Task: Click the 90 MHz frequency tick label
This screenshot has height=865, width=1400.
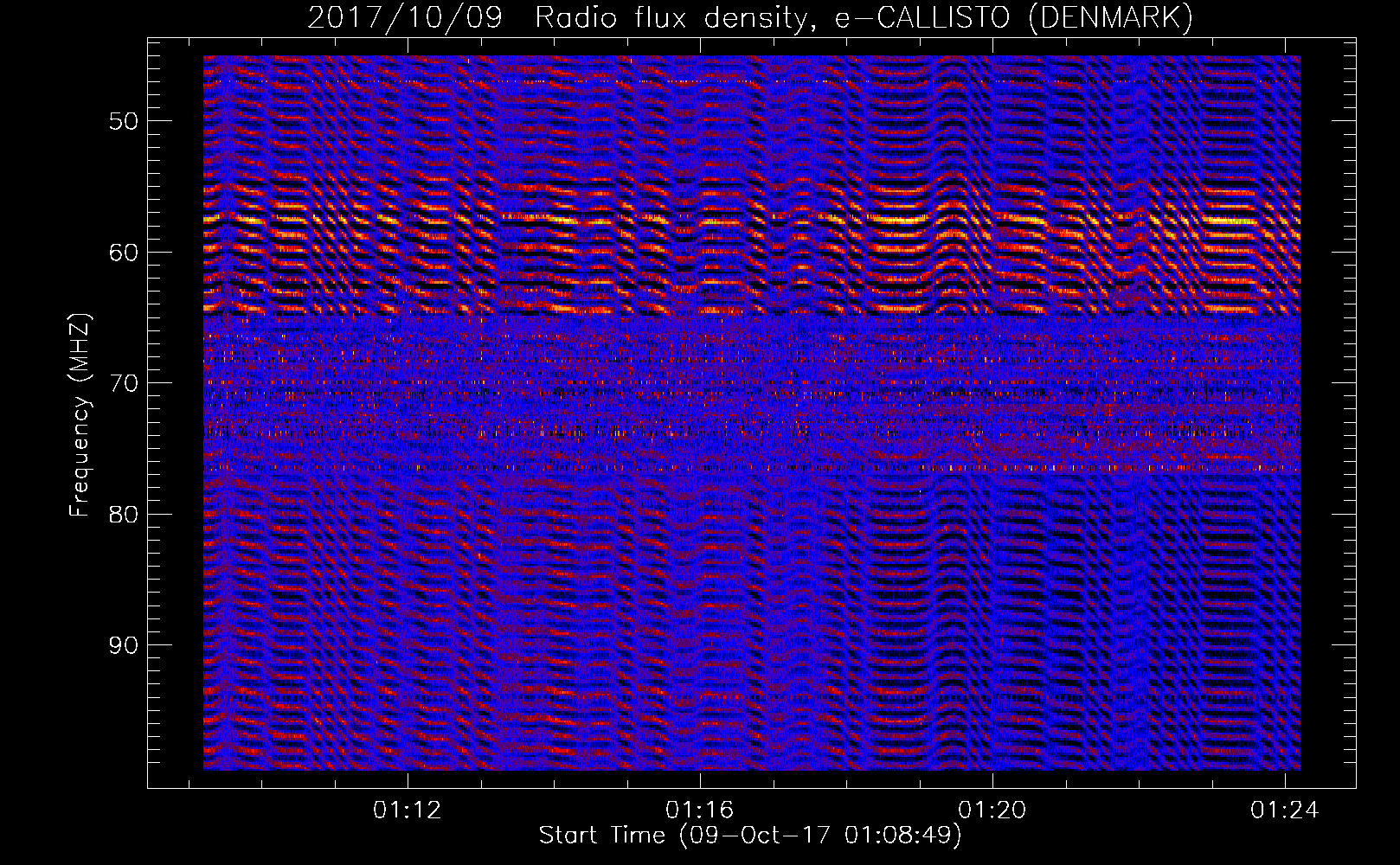Action: [x=124, y=645]
